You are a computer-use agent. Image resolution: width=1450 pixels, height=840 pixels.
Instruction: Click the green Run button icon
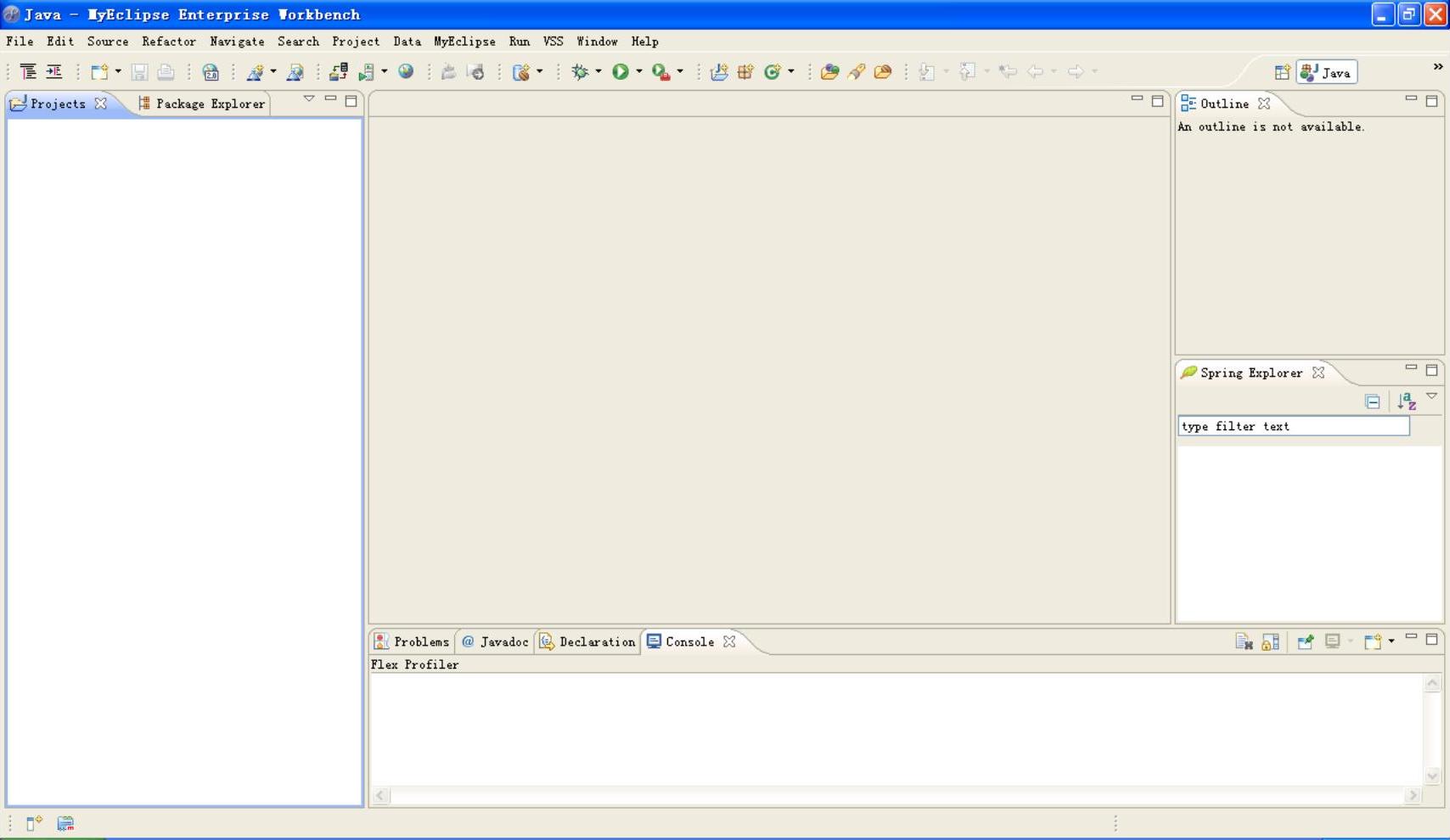[621, 72]
